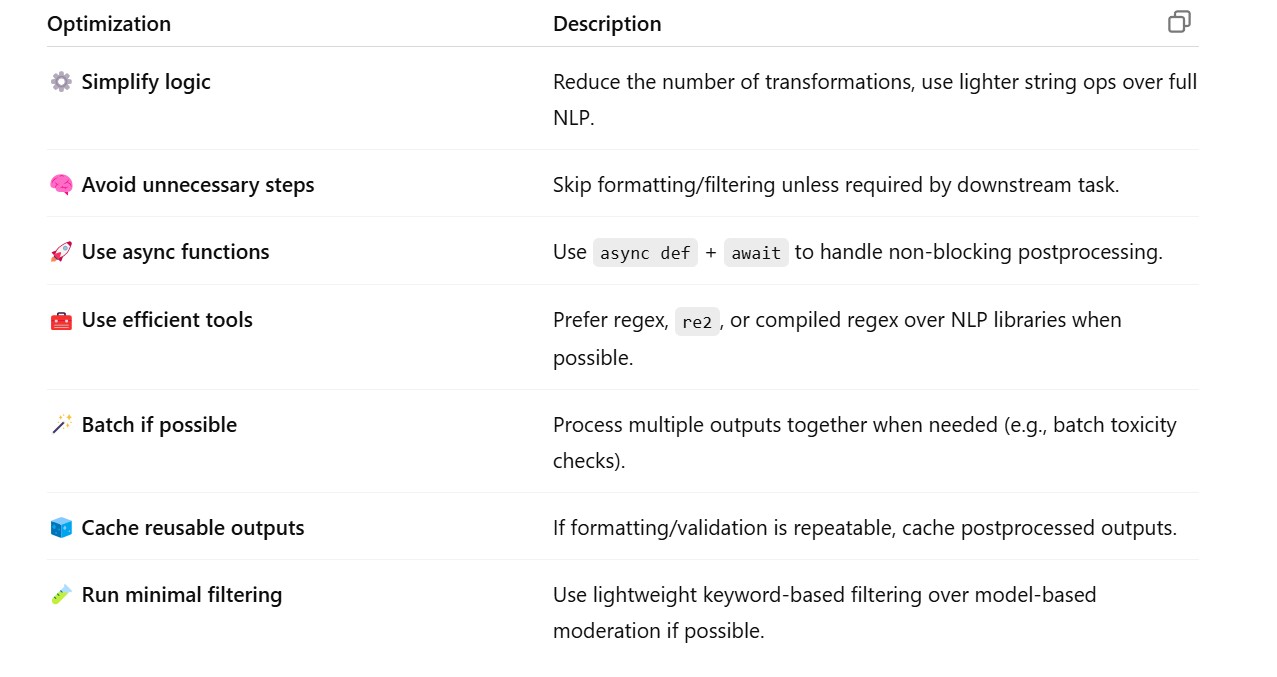Click the toolbox emoji beside Use efficient tools
This screenshot has height=677, width=1277.
(x=61, y=320)
